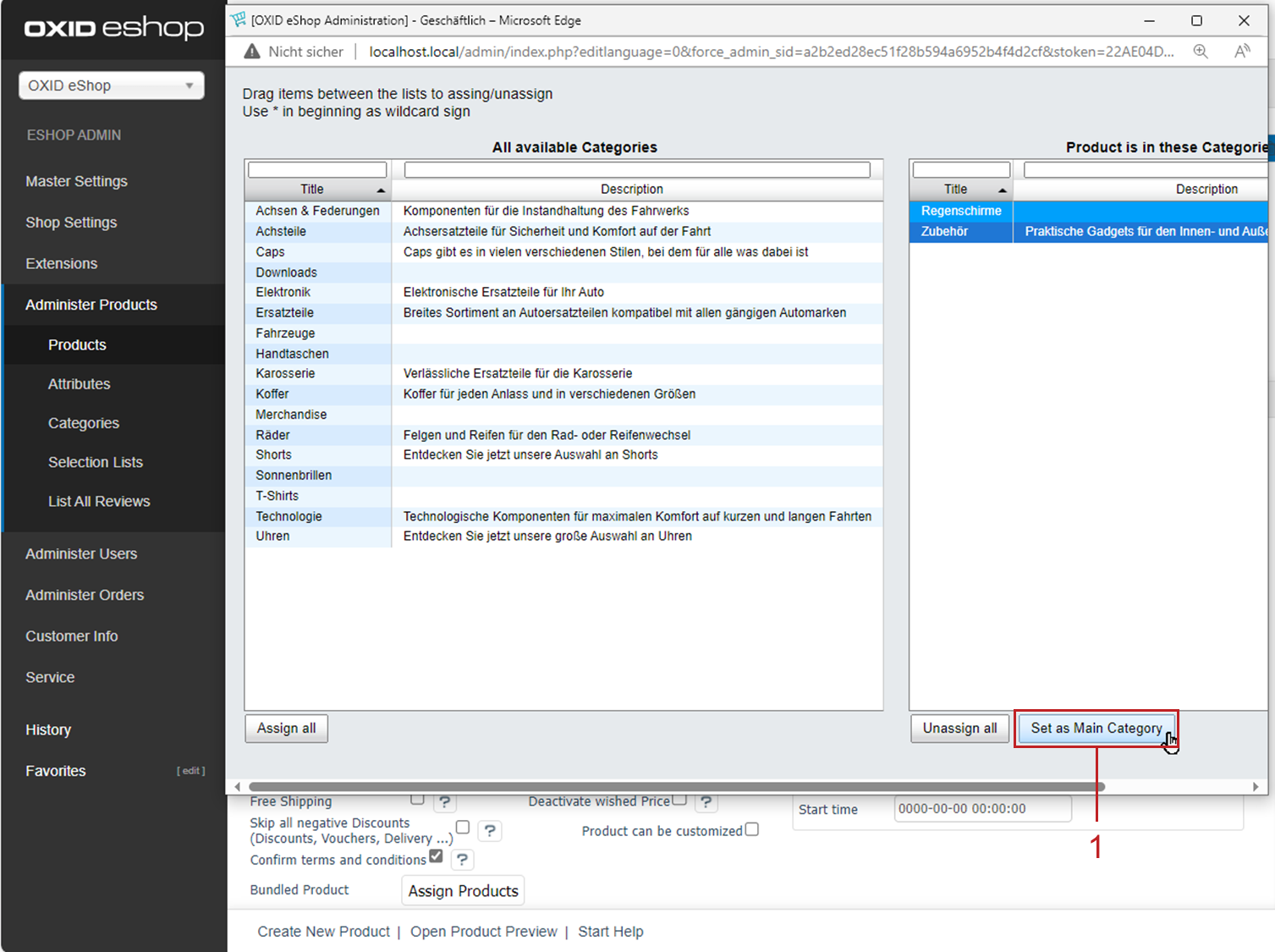
Task: Open Shop Settings menu
Action: tap(71, 223)
